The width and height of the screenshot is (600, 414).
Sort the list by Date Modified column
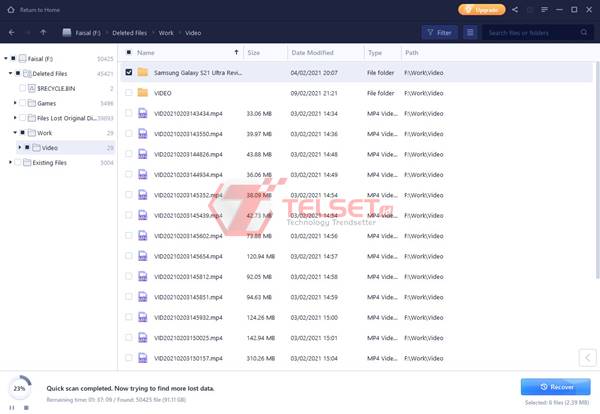(312, 52)
